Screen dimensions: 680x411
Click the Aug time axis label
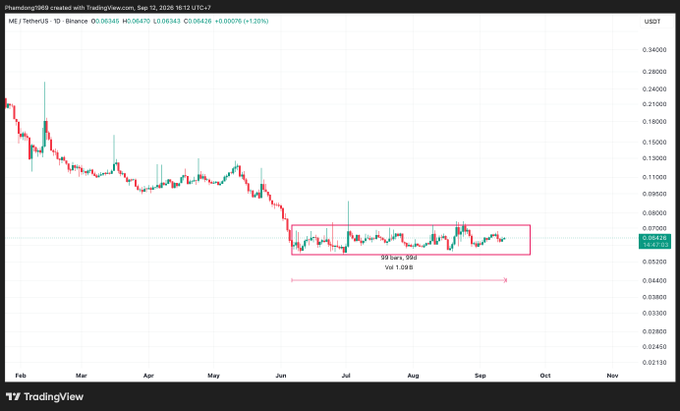point(413,375)
